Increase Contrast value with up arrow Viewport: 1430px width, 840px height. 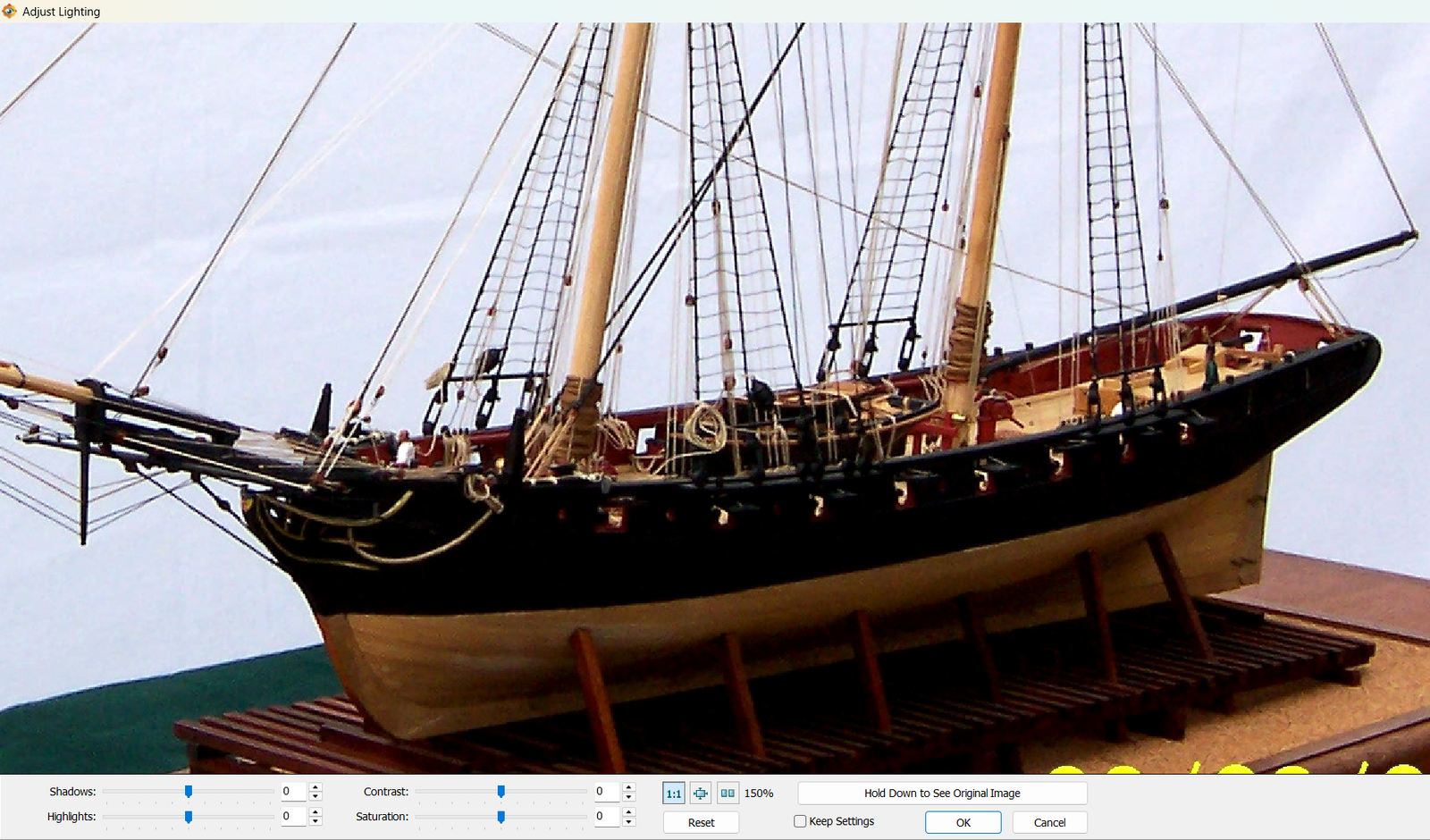click(x=629, y=787)
